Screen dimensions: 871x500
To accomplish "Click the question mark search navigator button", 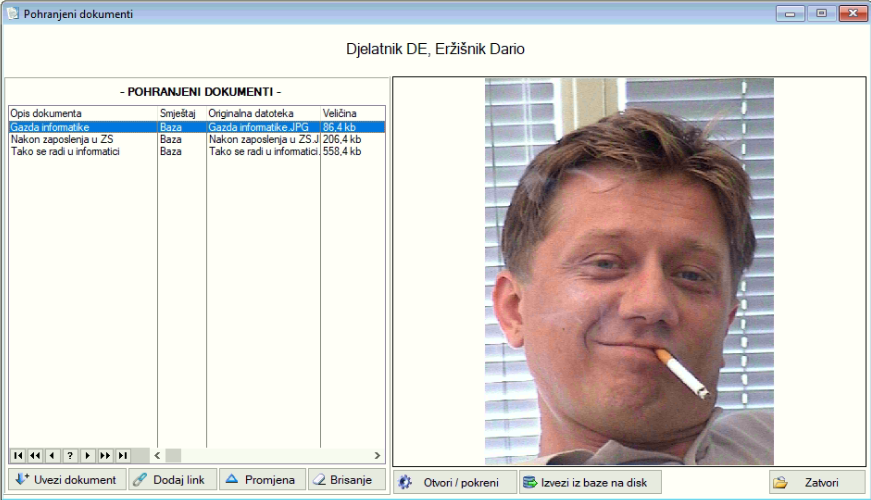I will tap(70, 456).
